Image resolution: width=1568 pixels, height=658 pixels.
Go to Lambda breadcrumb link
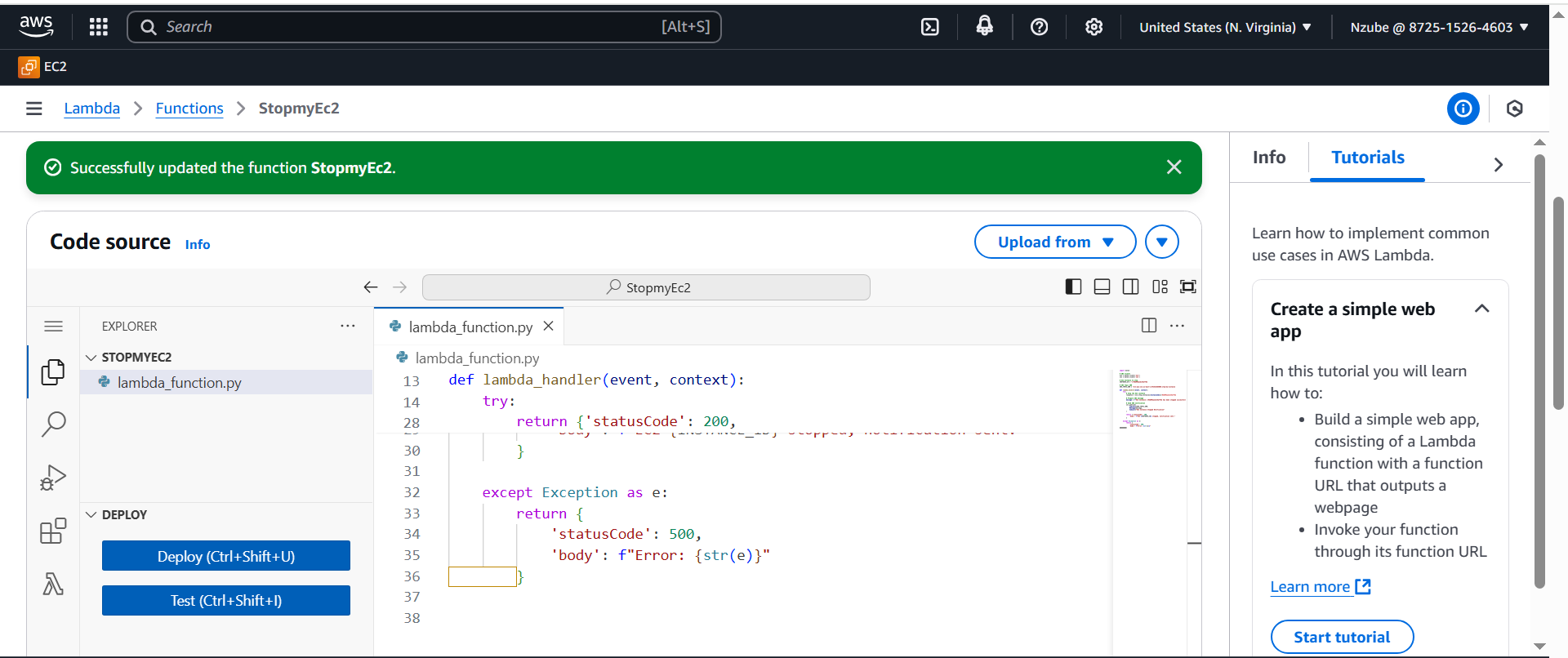(x=92, y=109)
